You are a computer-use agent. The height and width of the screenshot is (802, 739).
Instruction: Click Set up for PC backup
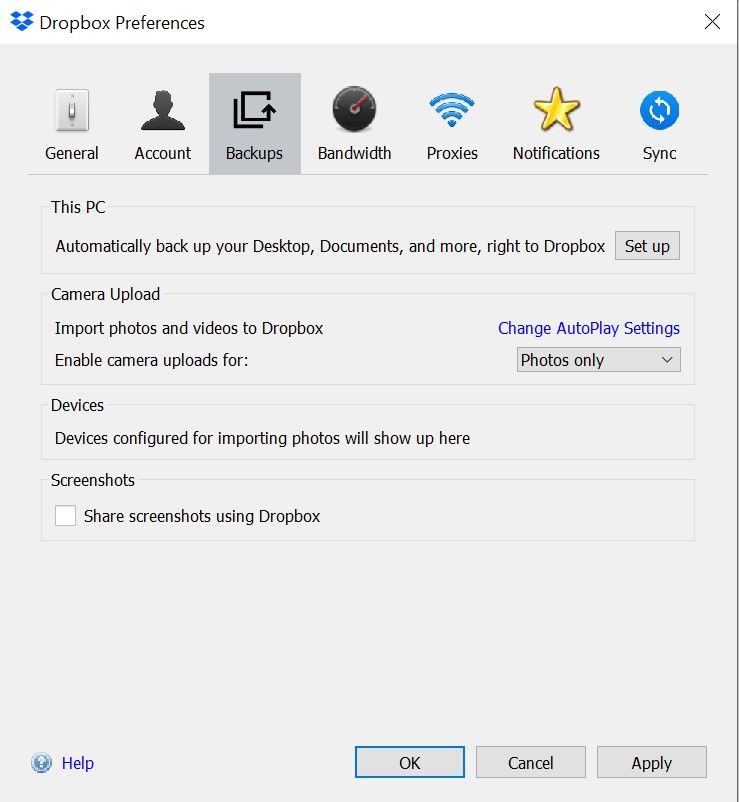tap(647, 246)
